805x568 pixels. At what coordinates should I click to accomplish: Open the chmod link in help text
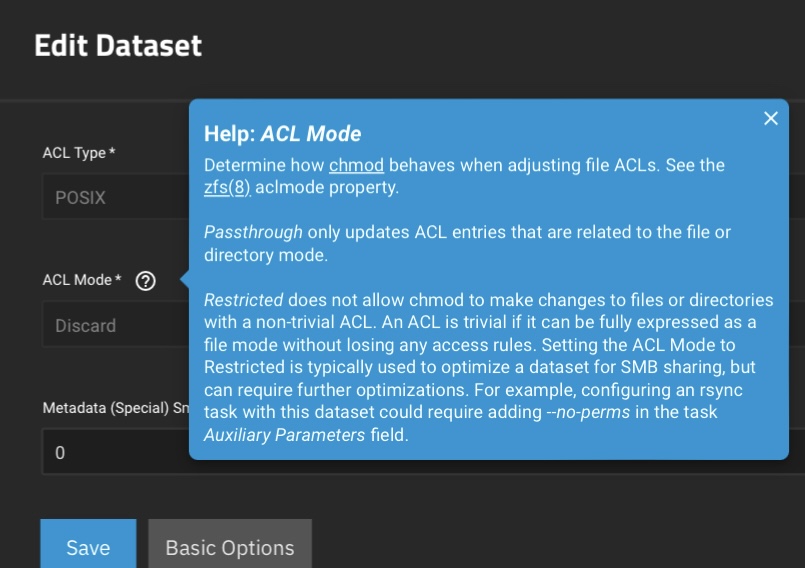click(356, 165)
